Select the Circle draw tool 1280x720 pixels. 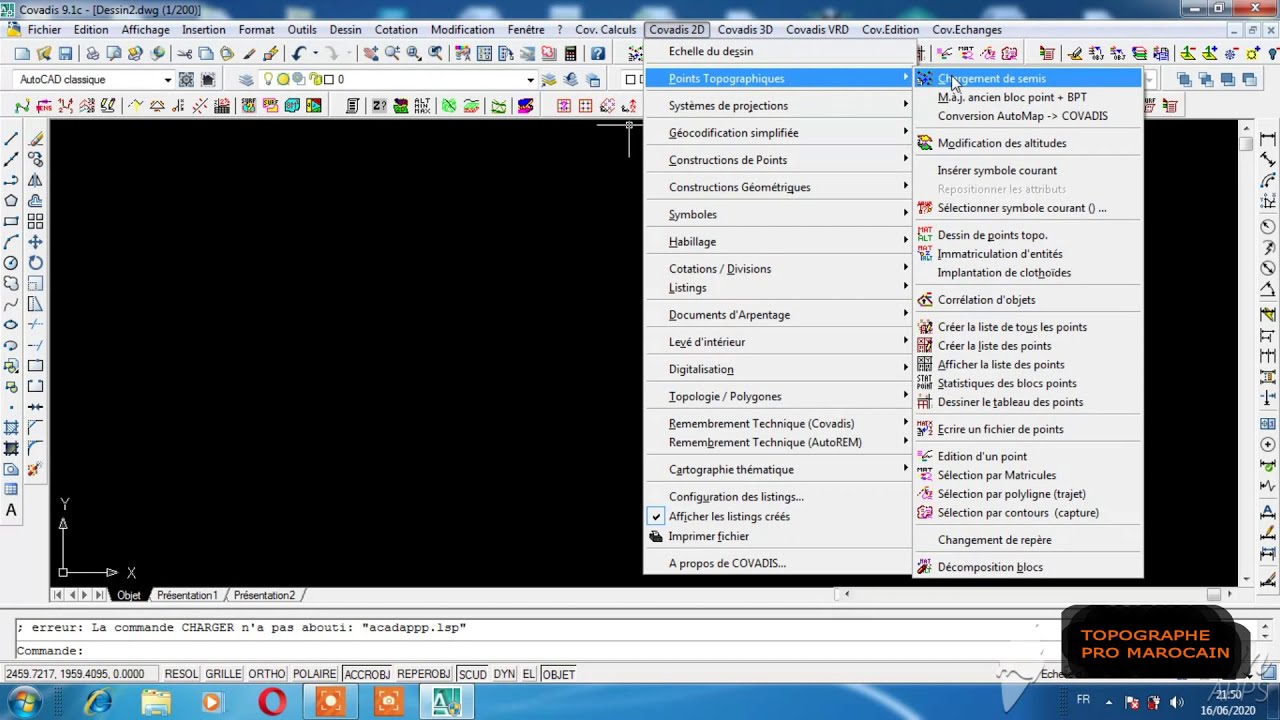pyautogui.click(x=12, y=263)
